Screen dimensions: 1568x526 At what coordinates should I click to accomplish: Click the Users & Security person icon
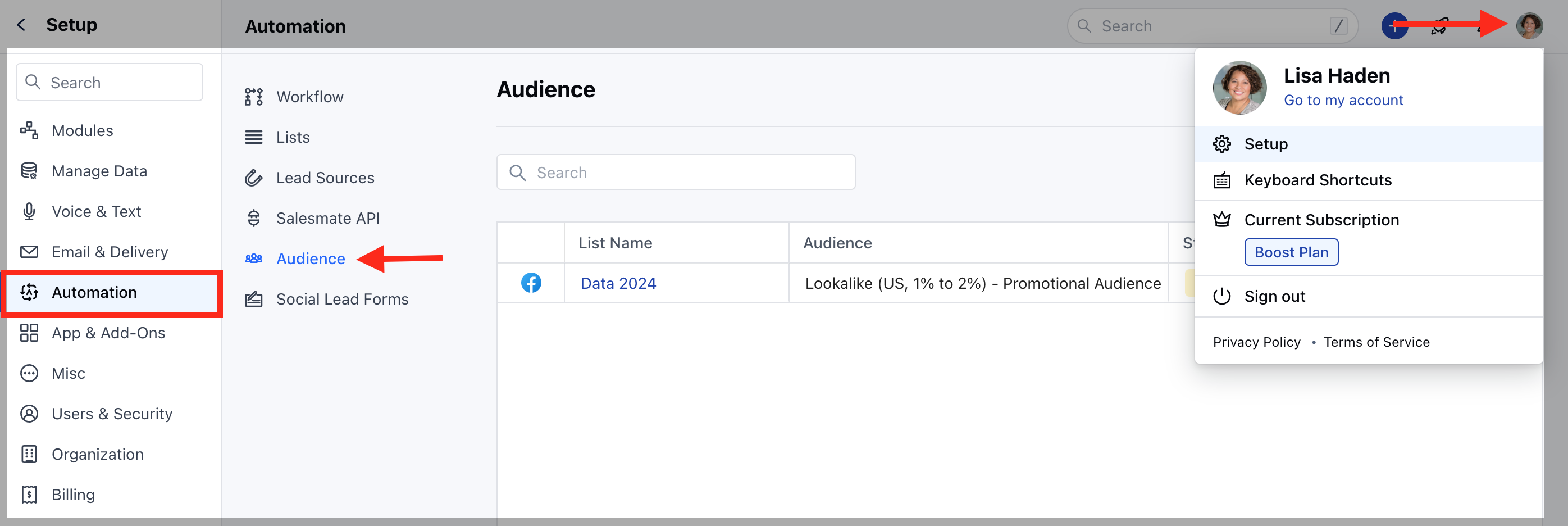[29, 414]
